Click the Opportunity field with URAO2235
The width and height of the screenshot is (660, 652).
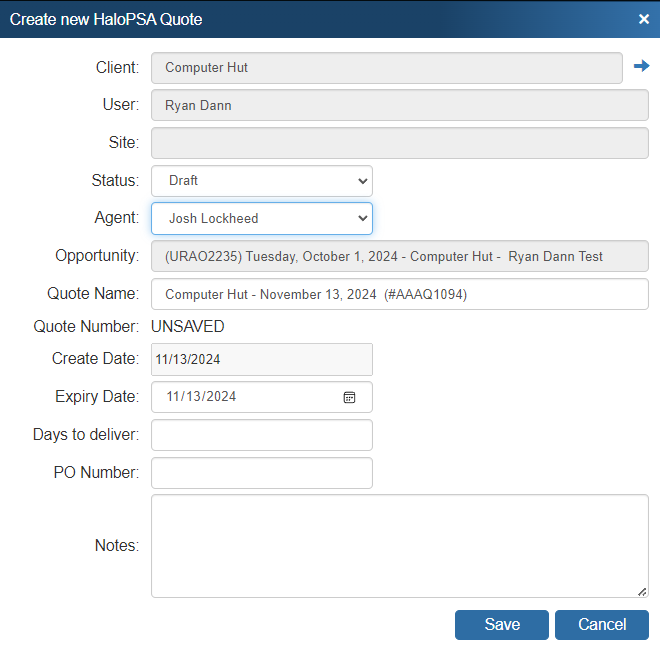399,256
